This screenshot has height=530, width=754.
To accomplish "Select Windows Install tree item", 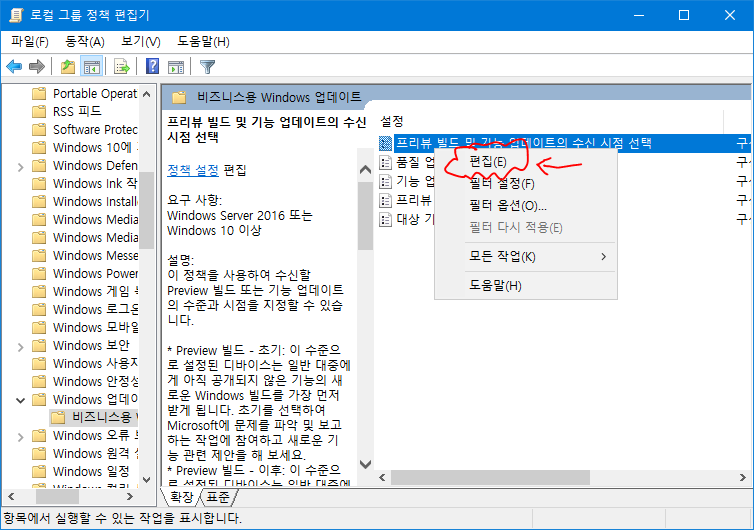I will 95,202.
